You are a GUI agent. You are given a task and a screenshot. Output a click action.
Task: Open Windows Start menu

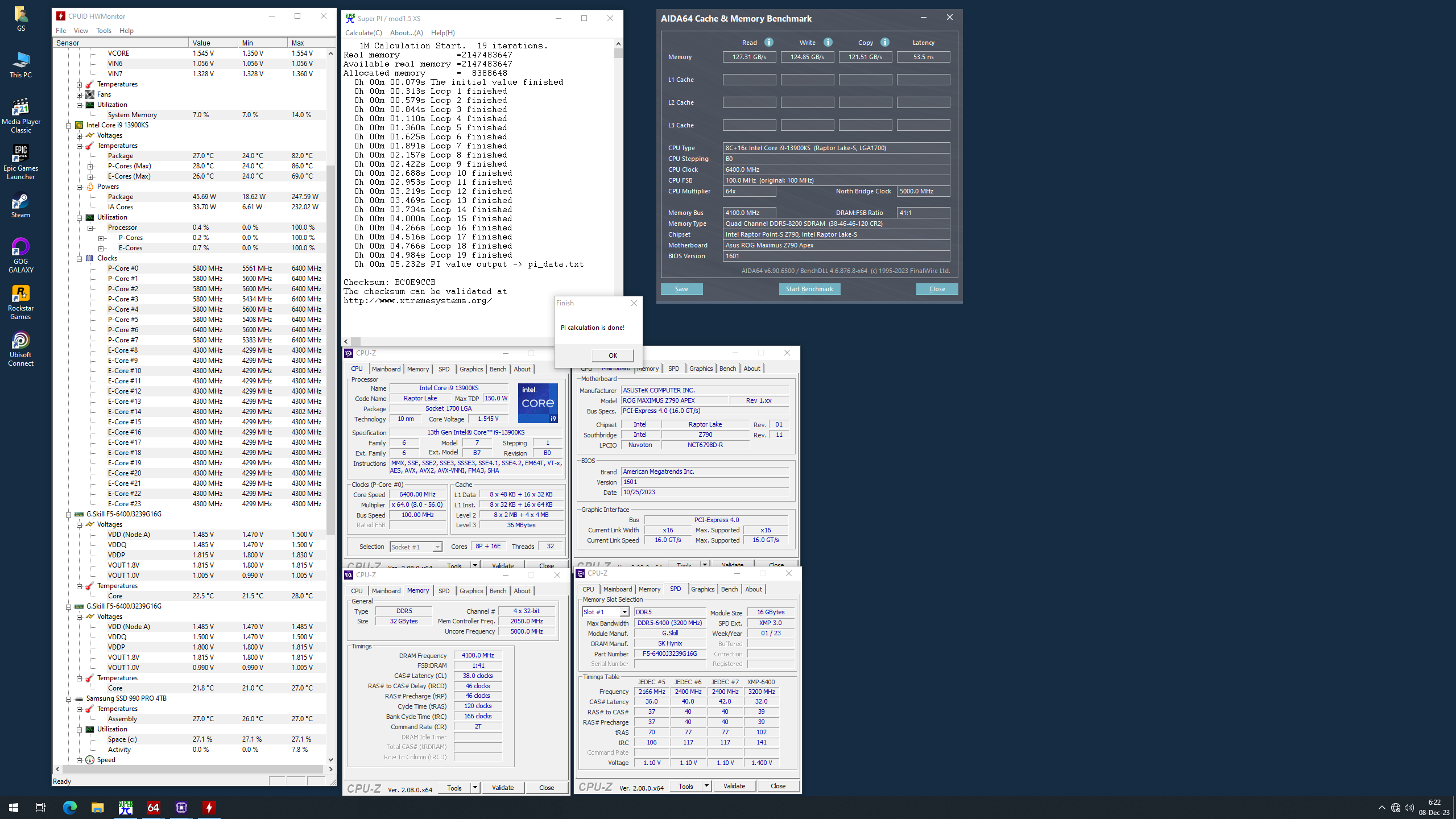tap(14, 807)
